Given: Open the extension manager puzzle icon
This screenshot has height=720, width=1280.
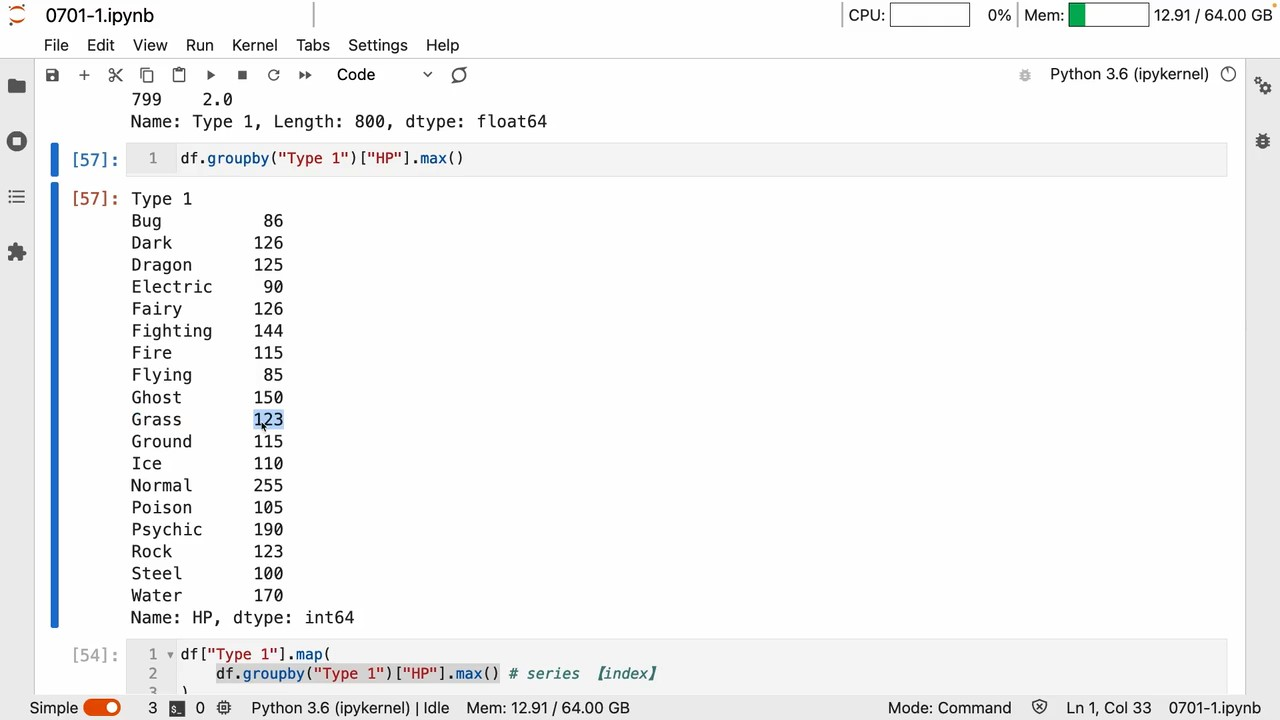Looking at the screenshot, I should click(17, 252).
